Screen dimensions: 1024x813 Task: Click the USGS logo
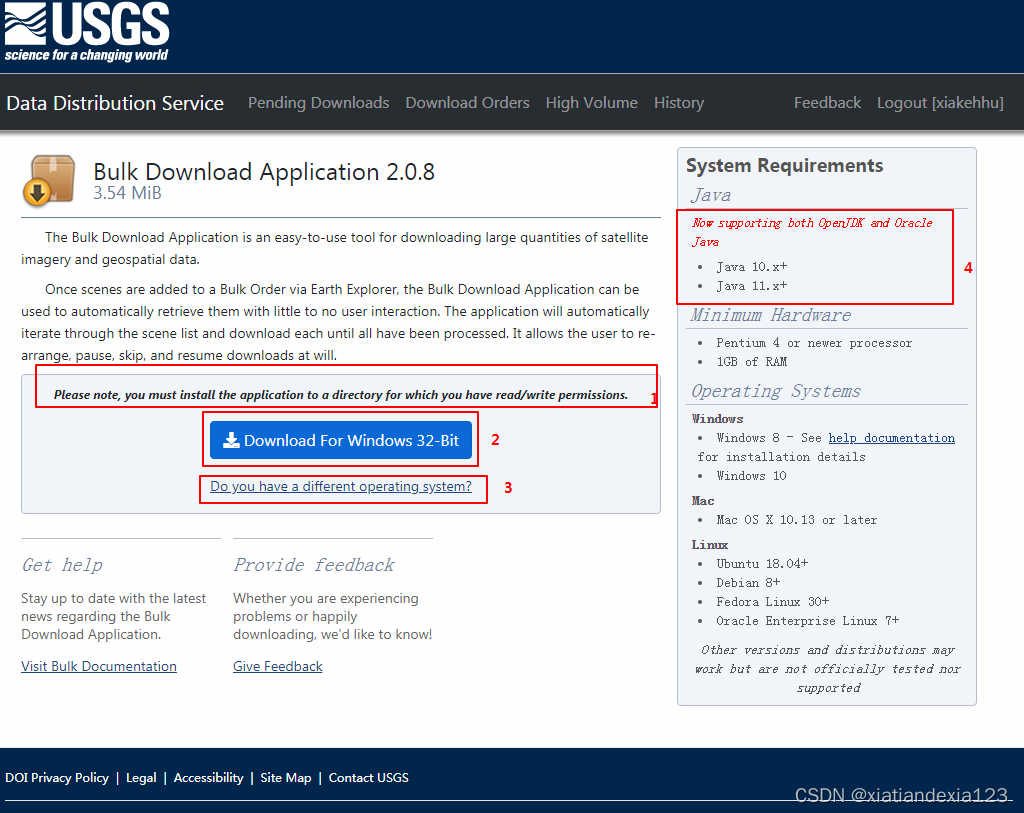pos(87,31)
